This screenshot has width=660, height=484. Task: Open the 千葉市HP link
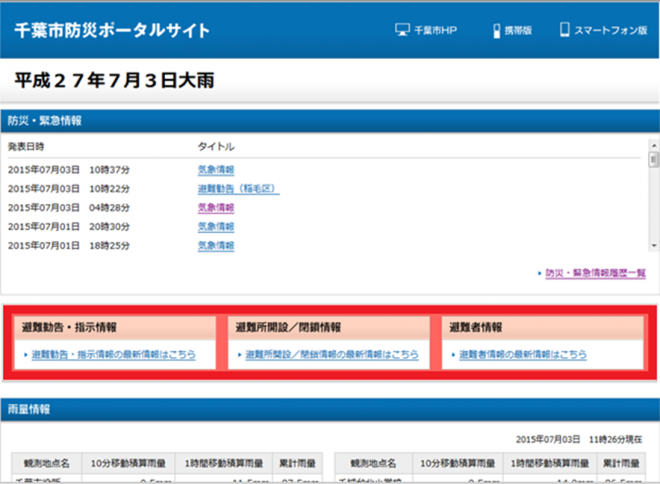point(436,30)
